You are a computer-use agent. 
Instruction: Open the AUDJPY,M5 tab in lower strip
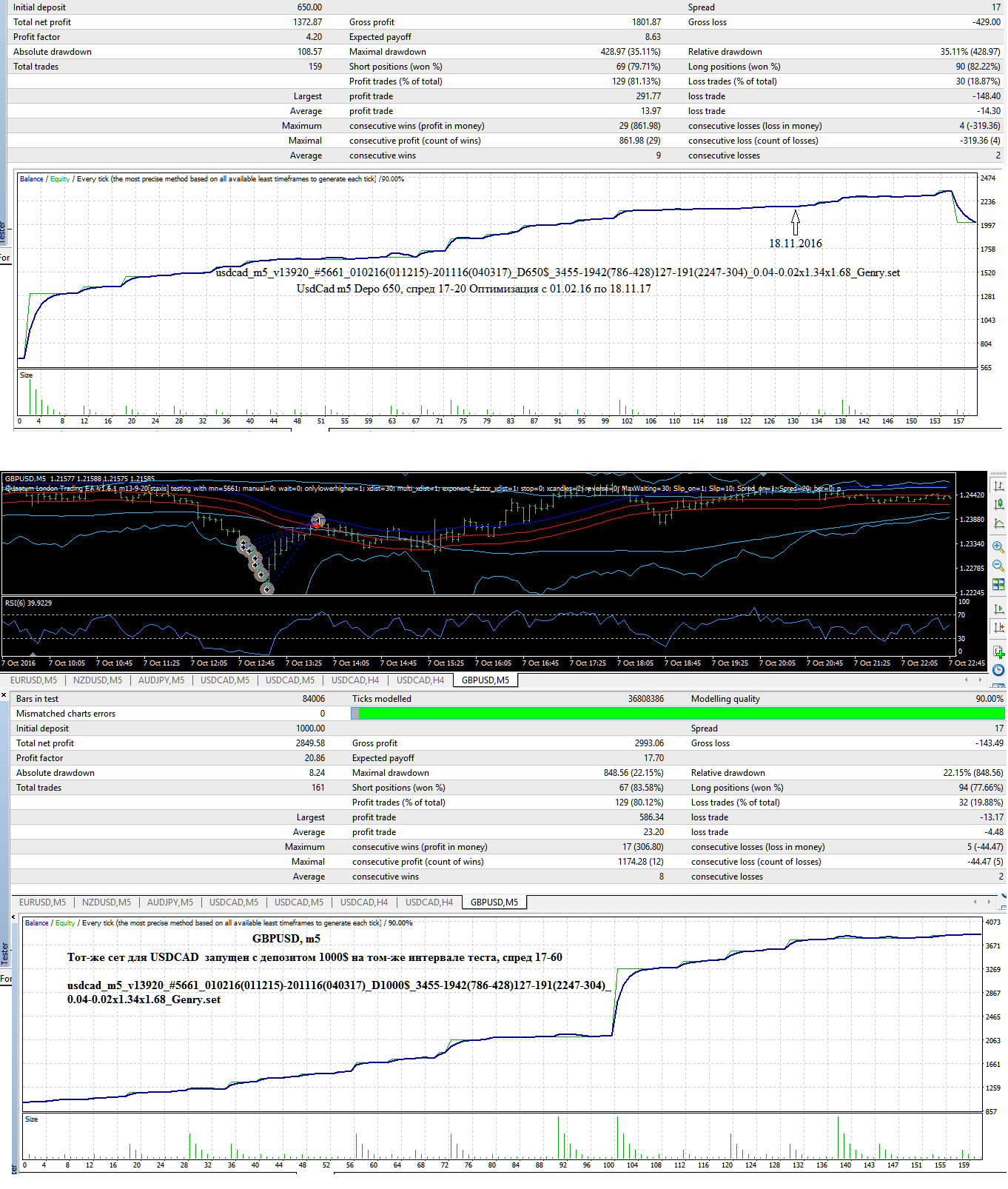click(170, 902)
